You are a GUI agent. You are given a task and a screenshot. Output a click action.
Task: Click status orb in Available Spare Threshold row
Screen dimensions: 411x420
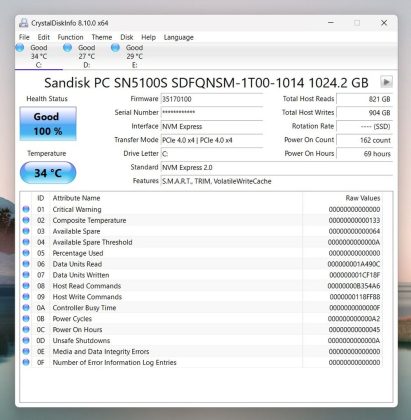[26, 242]
